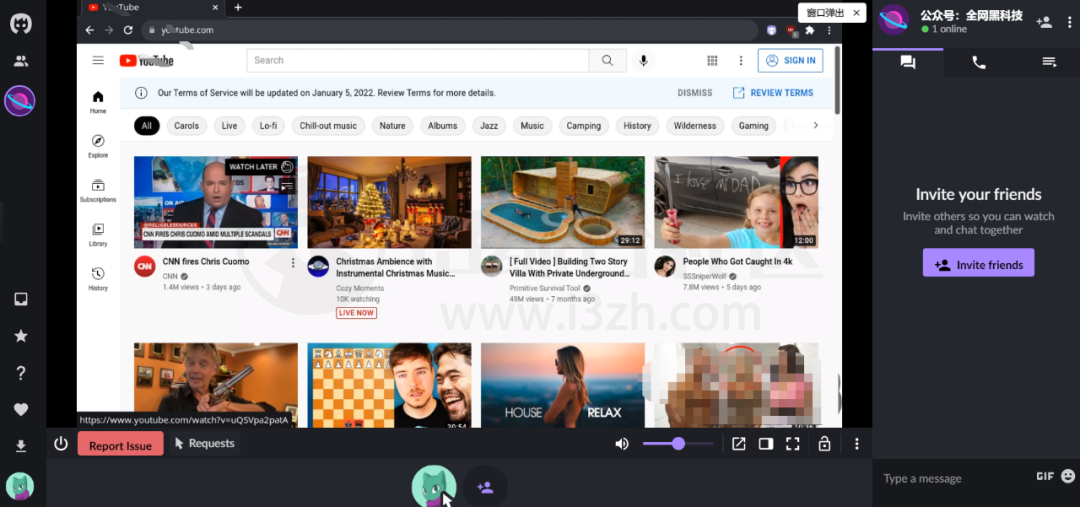Click the REVIEW TERMS link
This screenshot has width=1080, height=507.
pyautogui.click(x=773, y=93)
